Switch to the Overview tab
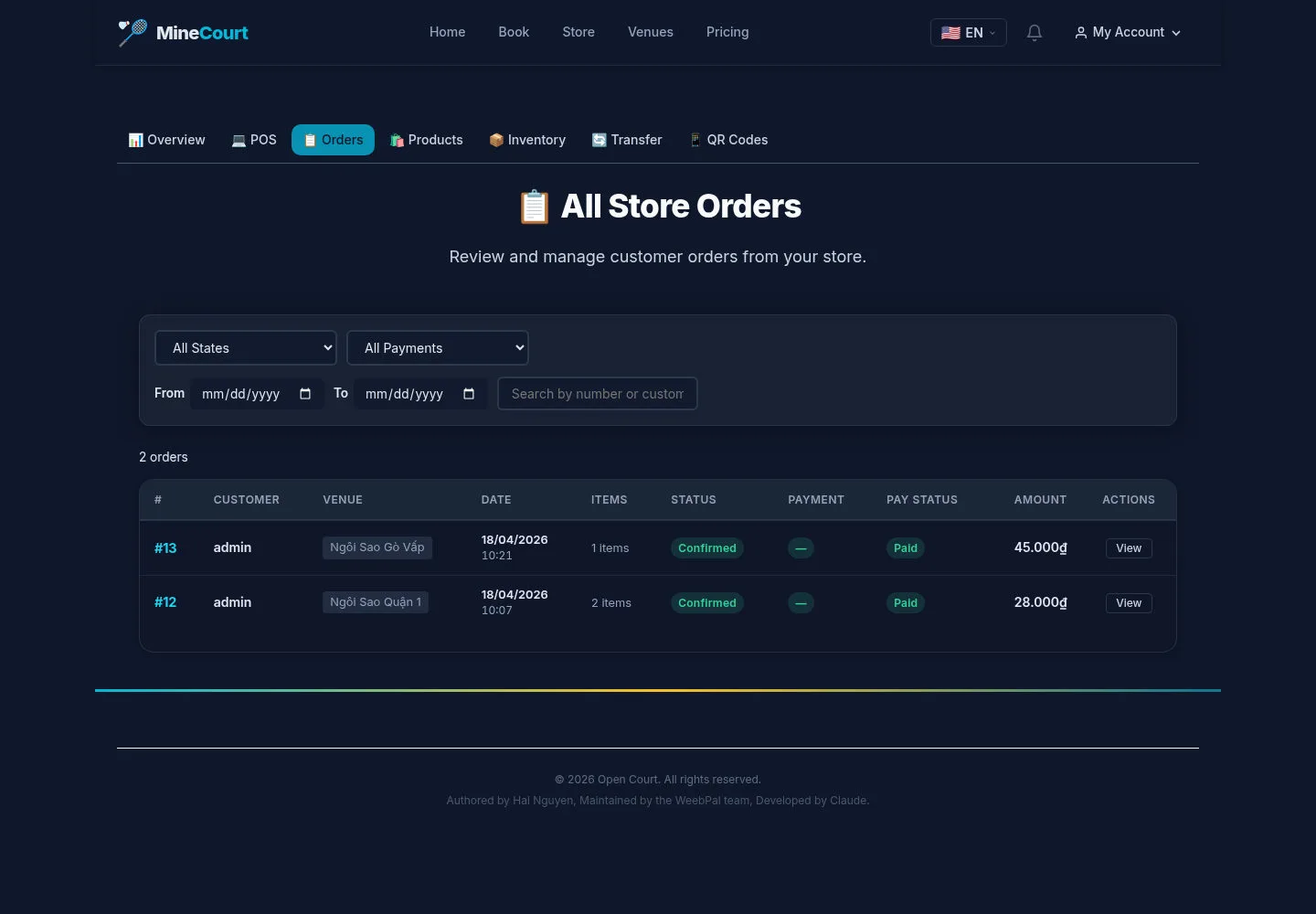 coord(167,140)
